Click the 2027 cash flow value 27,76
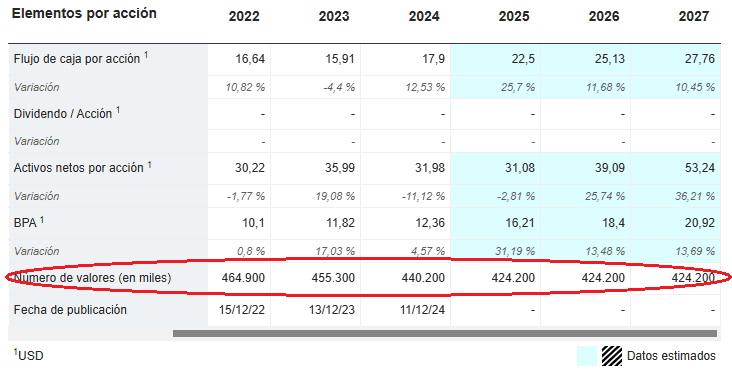The image size is (732, 377). [700, 59]
